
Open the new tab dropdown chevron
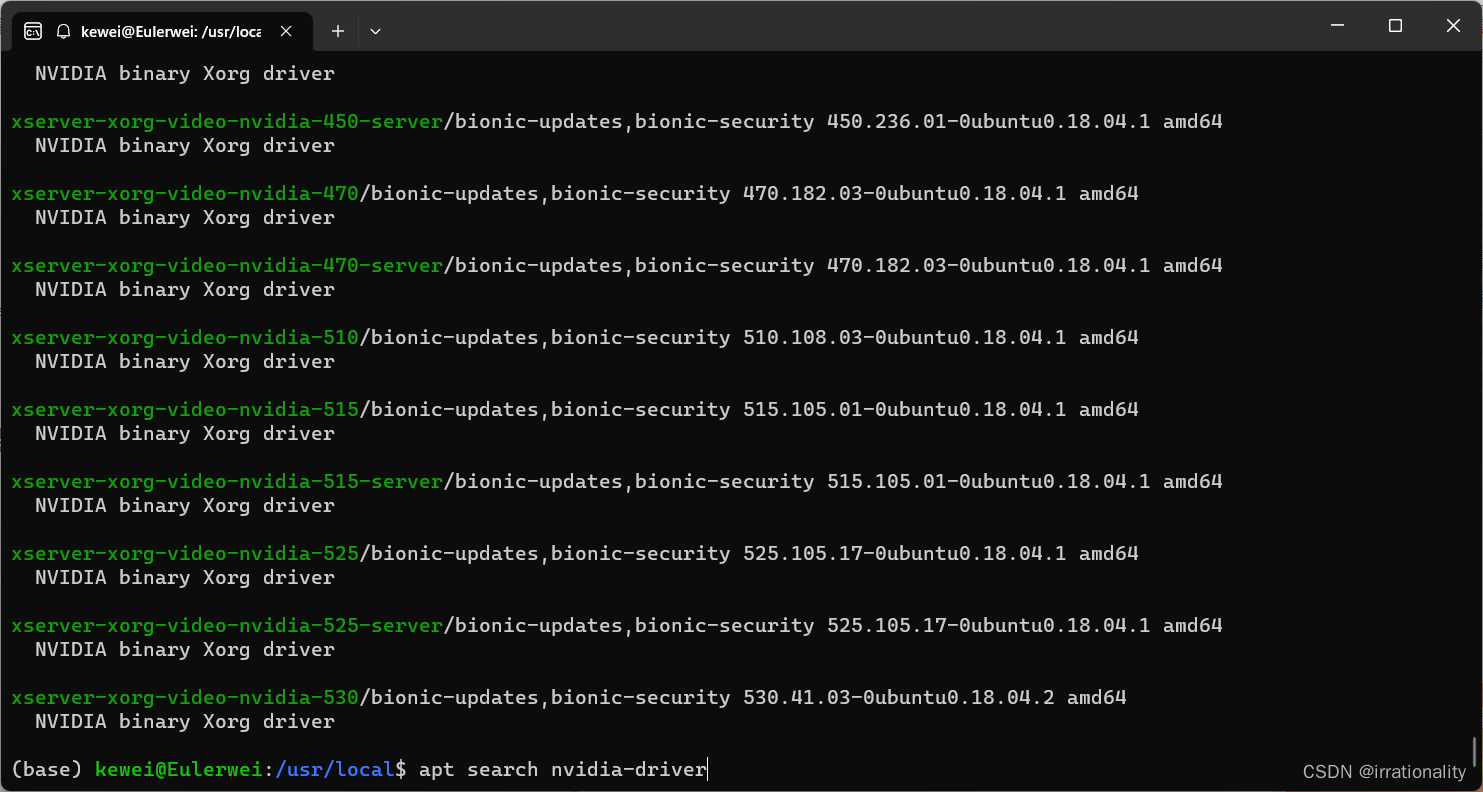[x=375, y=31]
